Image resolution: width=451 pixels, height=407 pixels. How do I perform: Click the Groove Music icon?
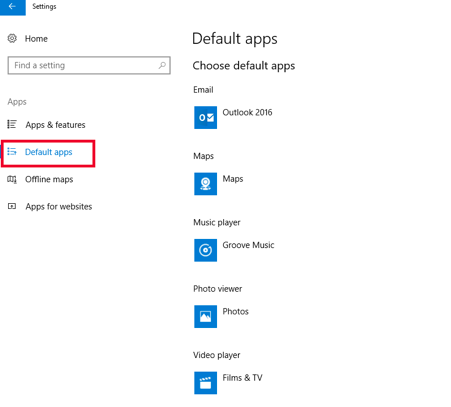tap(205, 250)
